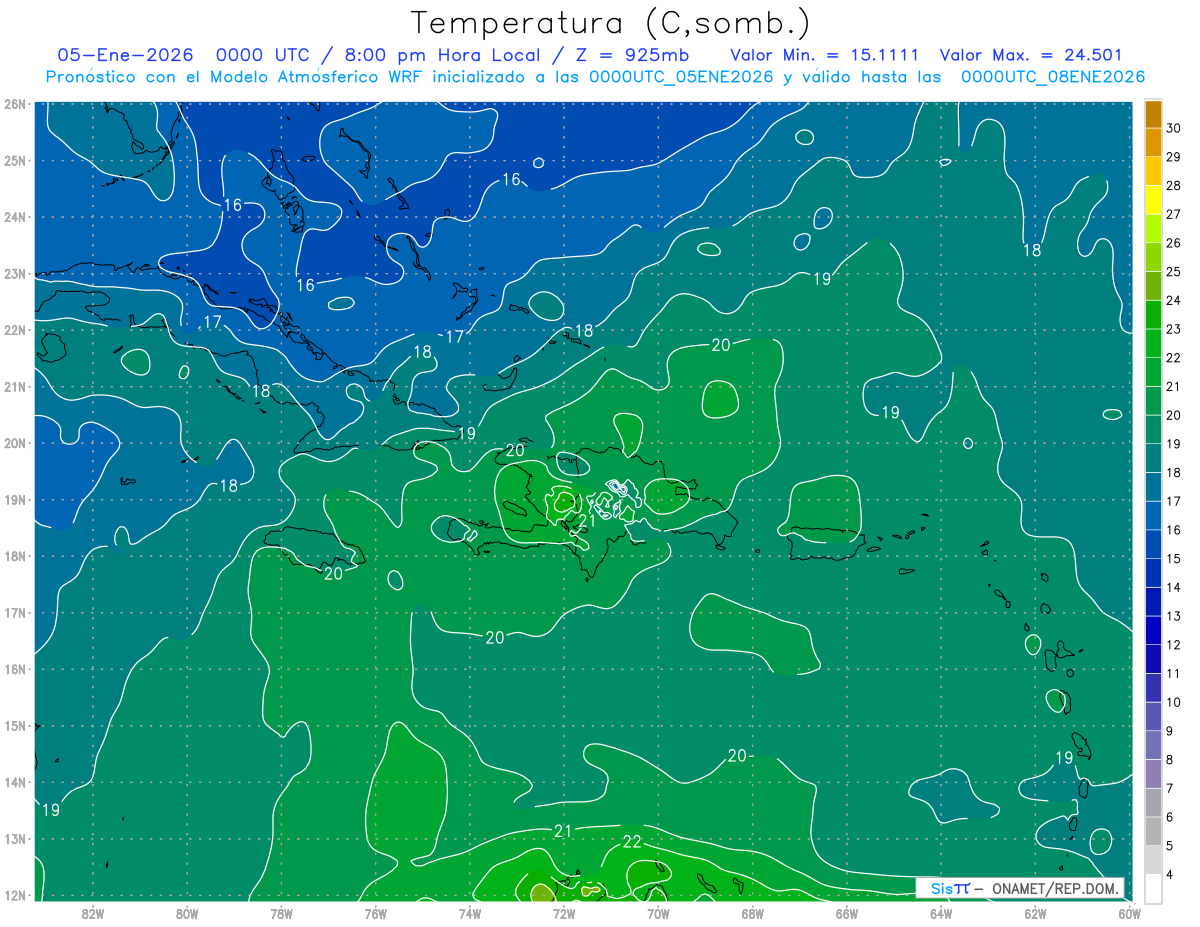The height and width of the screenshot is (927, 1200).
Task: Click the '70W' longitude axis label
Action: [x=658, y=912]
